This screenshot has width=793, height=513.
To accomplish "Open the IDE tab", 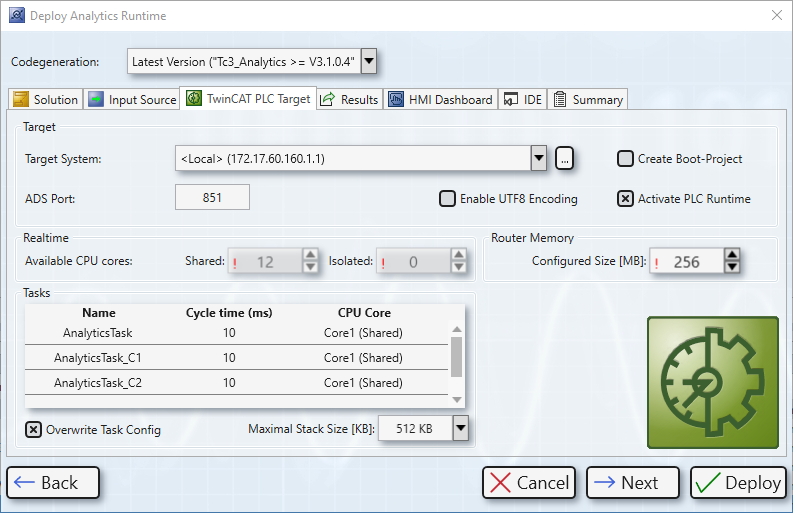I will tap(523, 99).
